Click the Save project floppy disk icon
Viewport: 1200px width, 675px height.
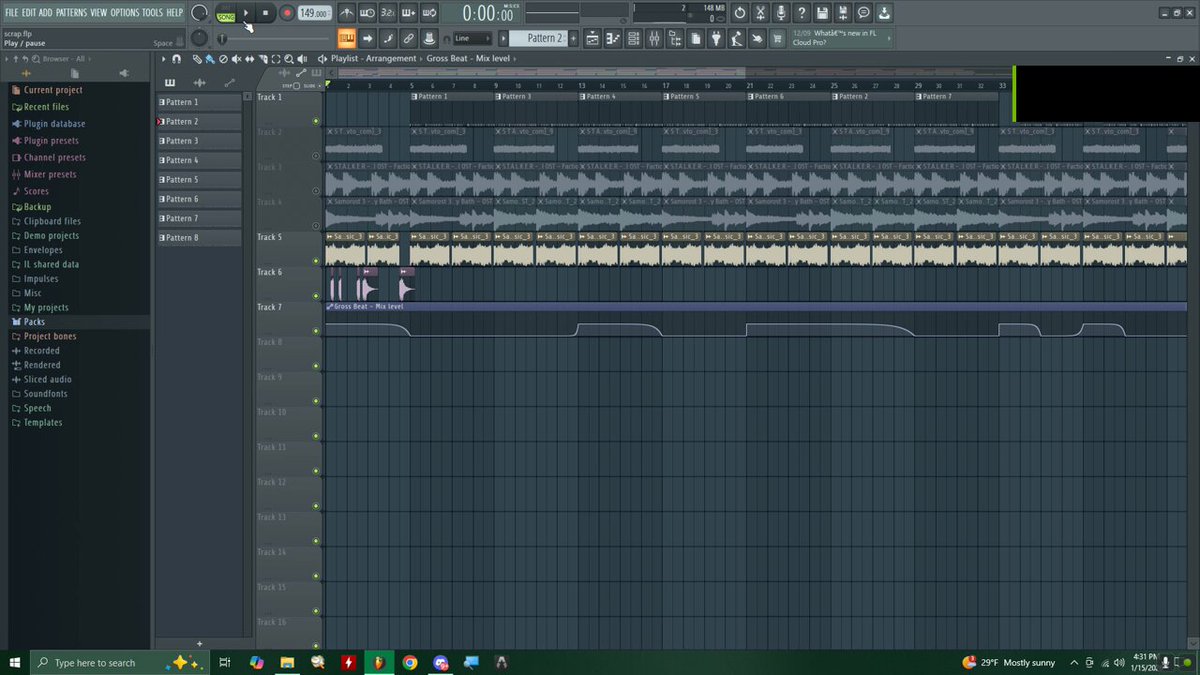click(821, 12)
